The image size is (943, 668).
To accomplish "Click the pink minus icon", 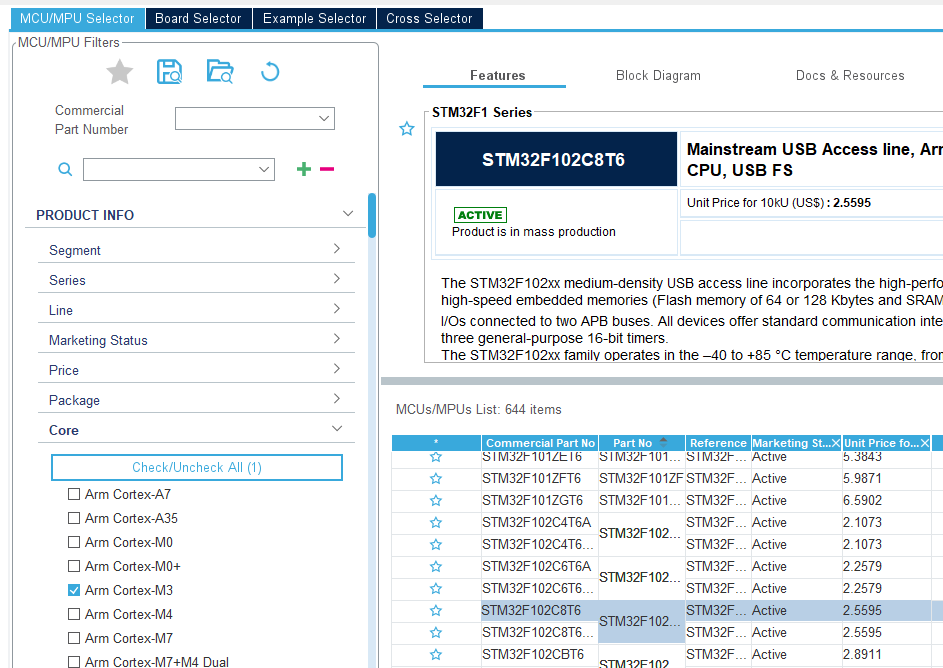I will click(x=327, y=169).
